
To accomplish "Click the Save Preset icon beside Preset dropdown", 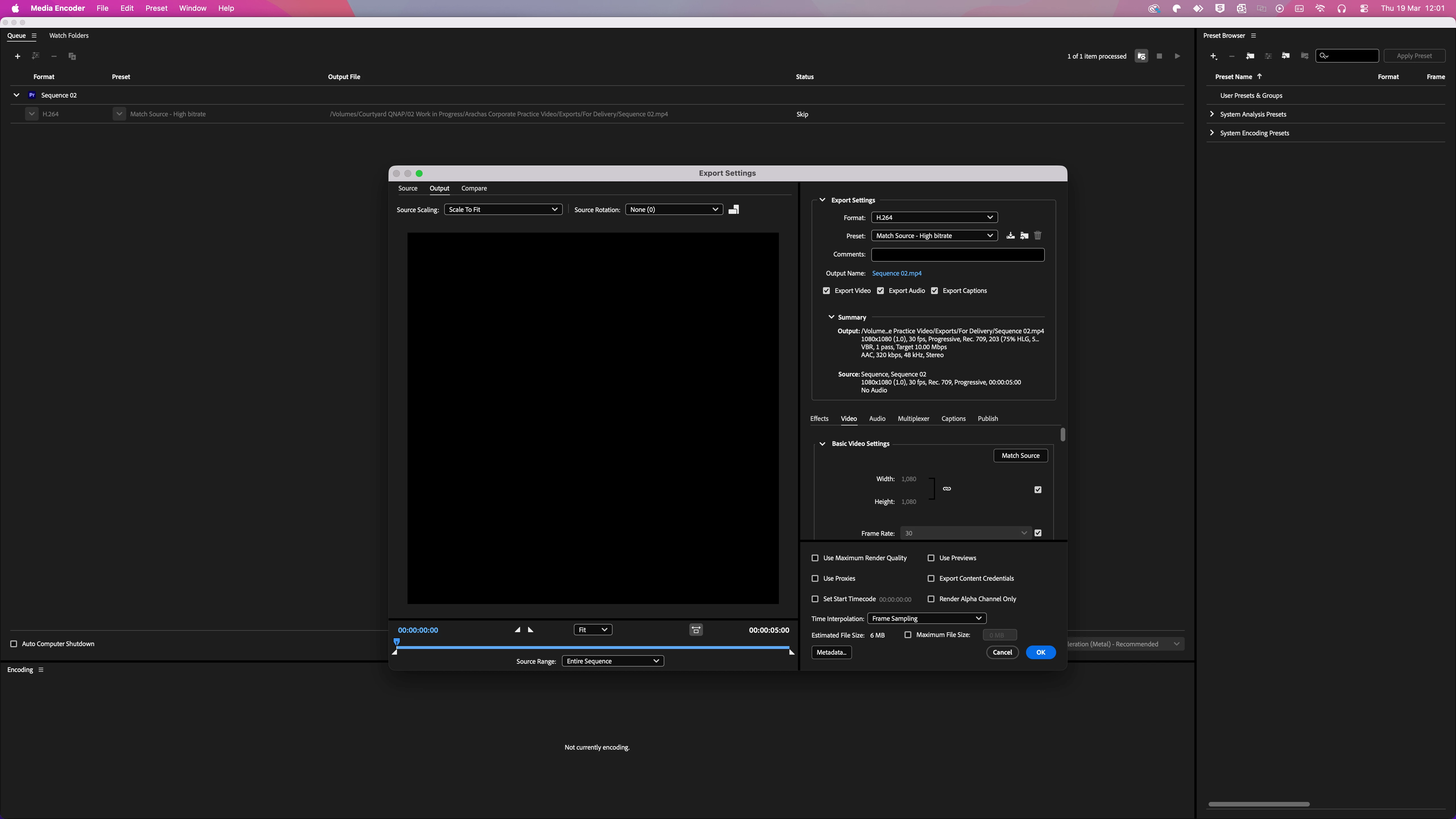I will pyautogui.click(x=1010, y=236).
